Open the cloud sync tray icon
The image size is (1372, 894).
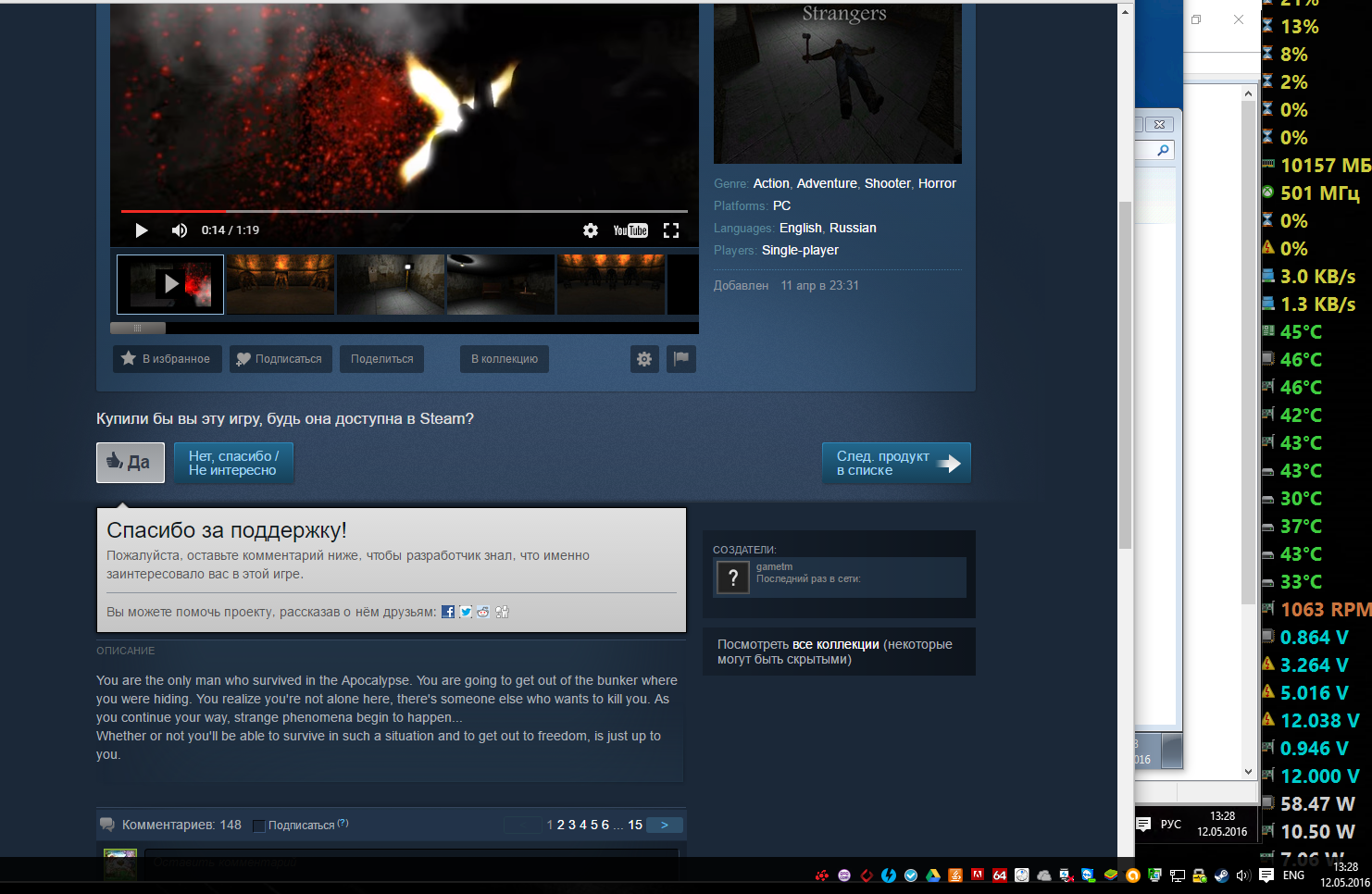1044,875
